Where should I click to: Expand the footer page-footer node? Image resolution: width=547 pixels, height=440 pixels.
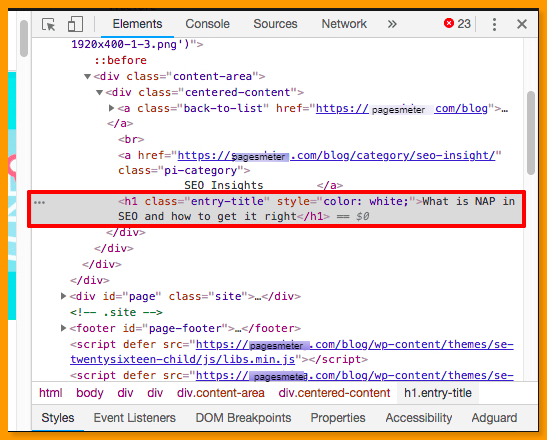click(63, 328)
